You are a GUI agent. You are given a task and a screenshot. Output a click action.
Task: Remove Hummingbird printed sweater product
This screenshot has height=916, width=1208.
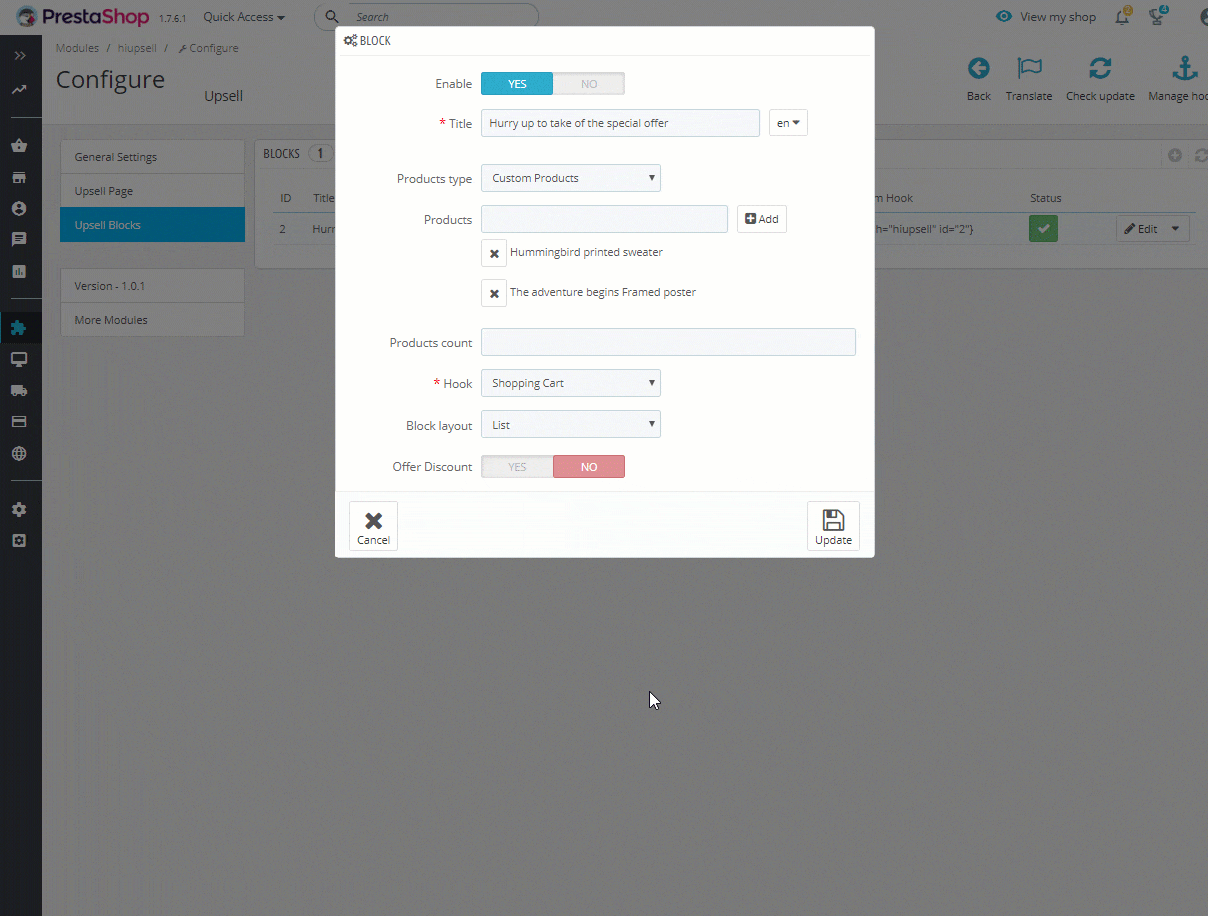click(x=494, y=253)
